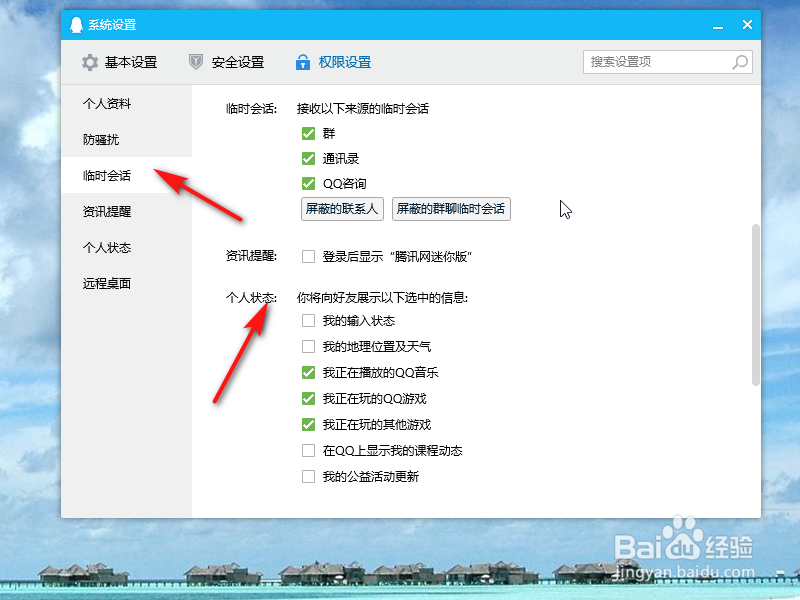Viewport: 800px width, 600px height.
Task: Click 接收以下来源的临时会话 text
Action: [x=363, y=109]
